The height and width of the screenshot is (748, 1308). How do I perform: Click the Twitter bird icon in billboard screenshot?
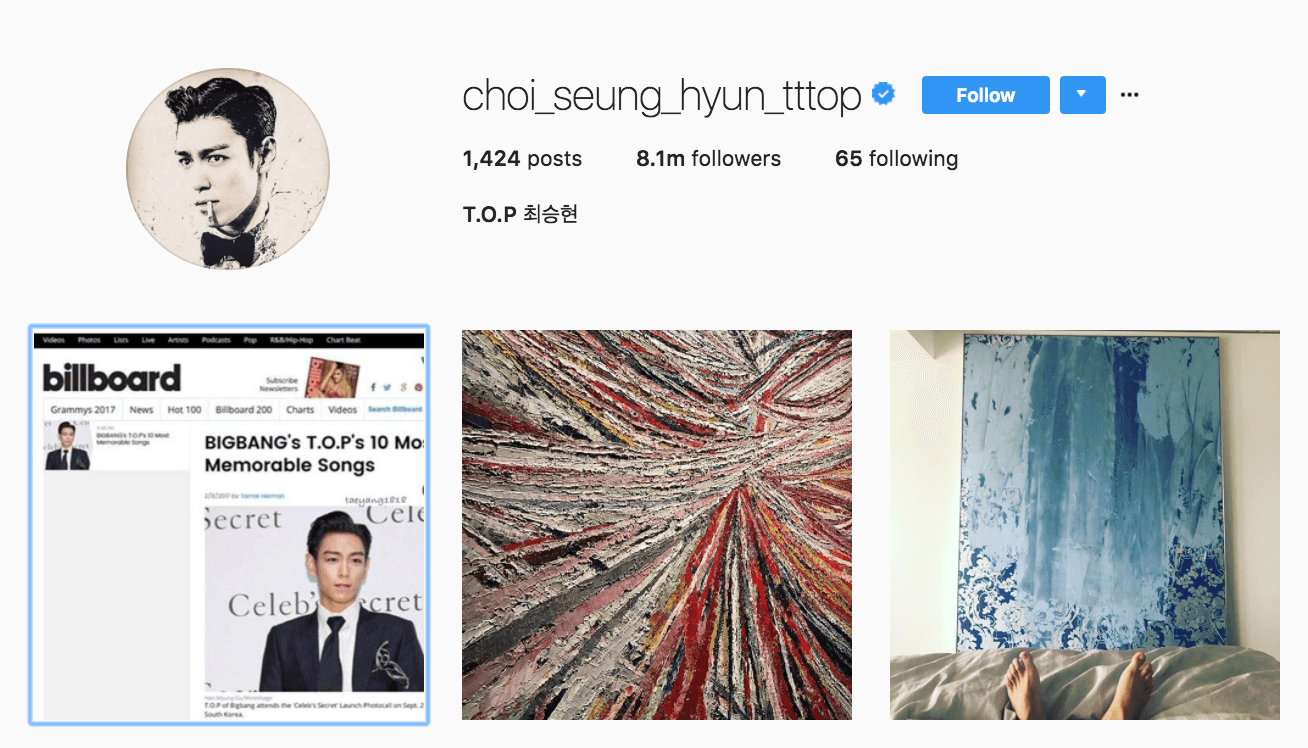pyautogui.click(x=388, y=387)
